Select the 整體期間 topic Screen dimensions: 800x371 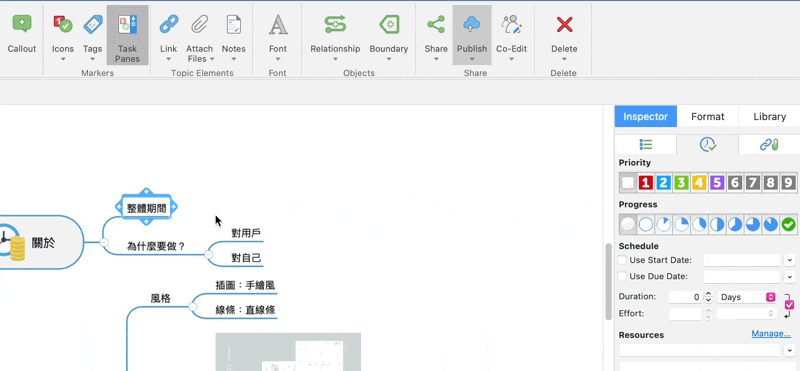[x=146, y=208]
